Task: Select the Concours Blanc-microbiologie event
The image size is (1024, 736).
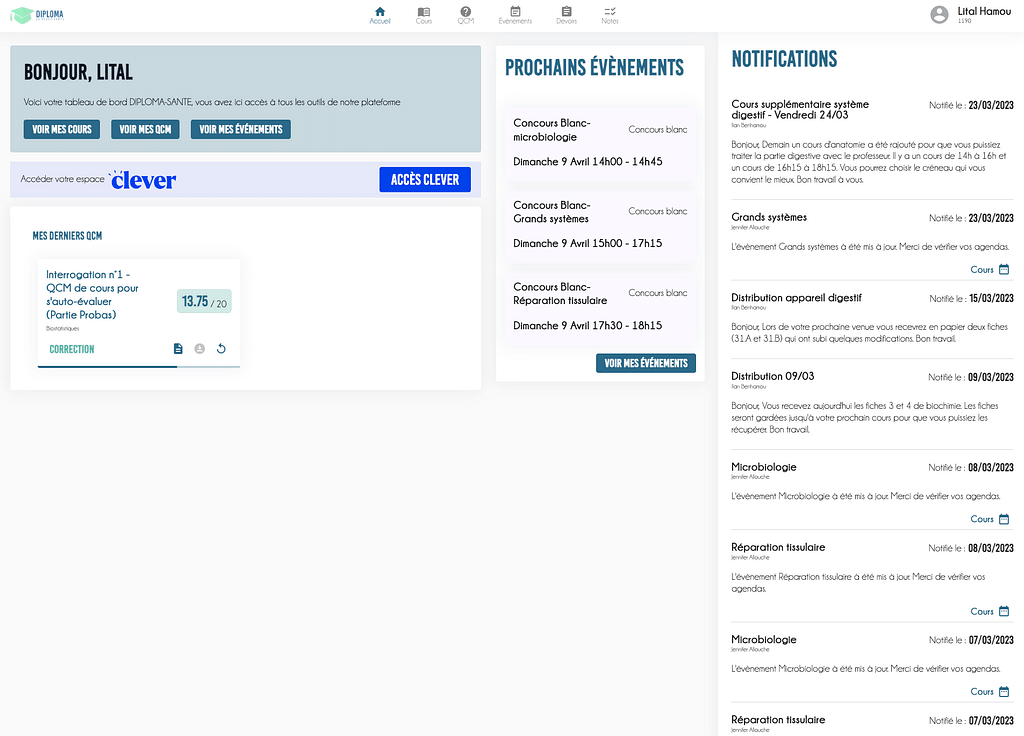Action: click(x=600, y=142)
